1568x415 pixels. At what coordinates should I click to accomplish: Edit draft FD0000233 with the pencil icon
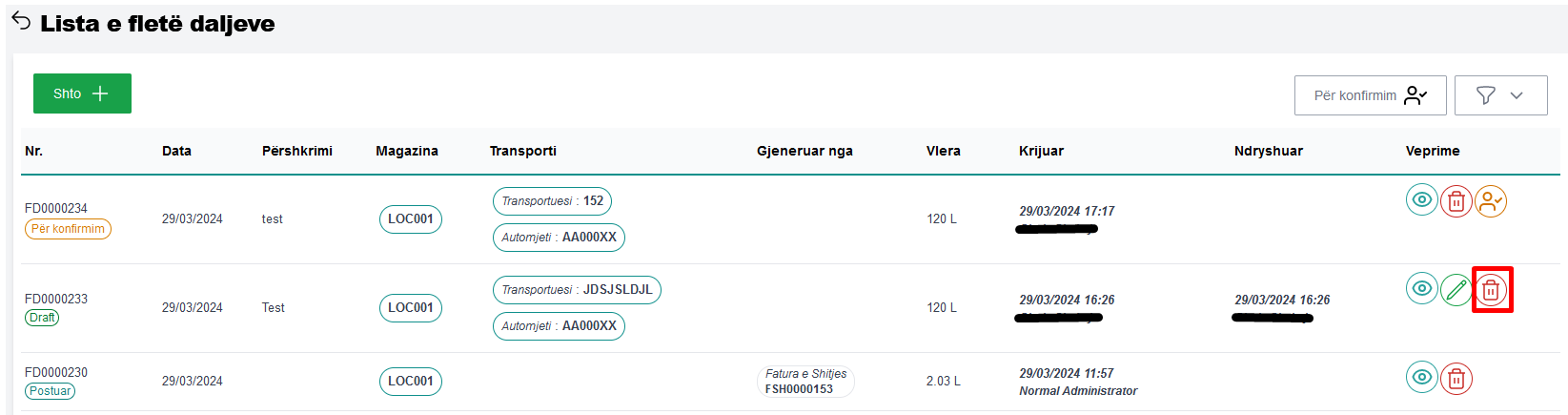click(1456, 289)
